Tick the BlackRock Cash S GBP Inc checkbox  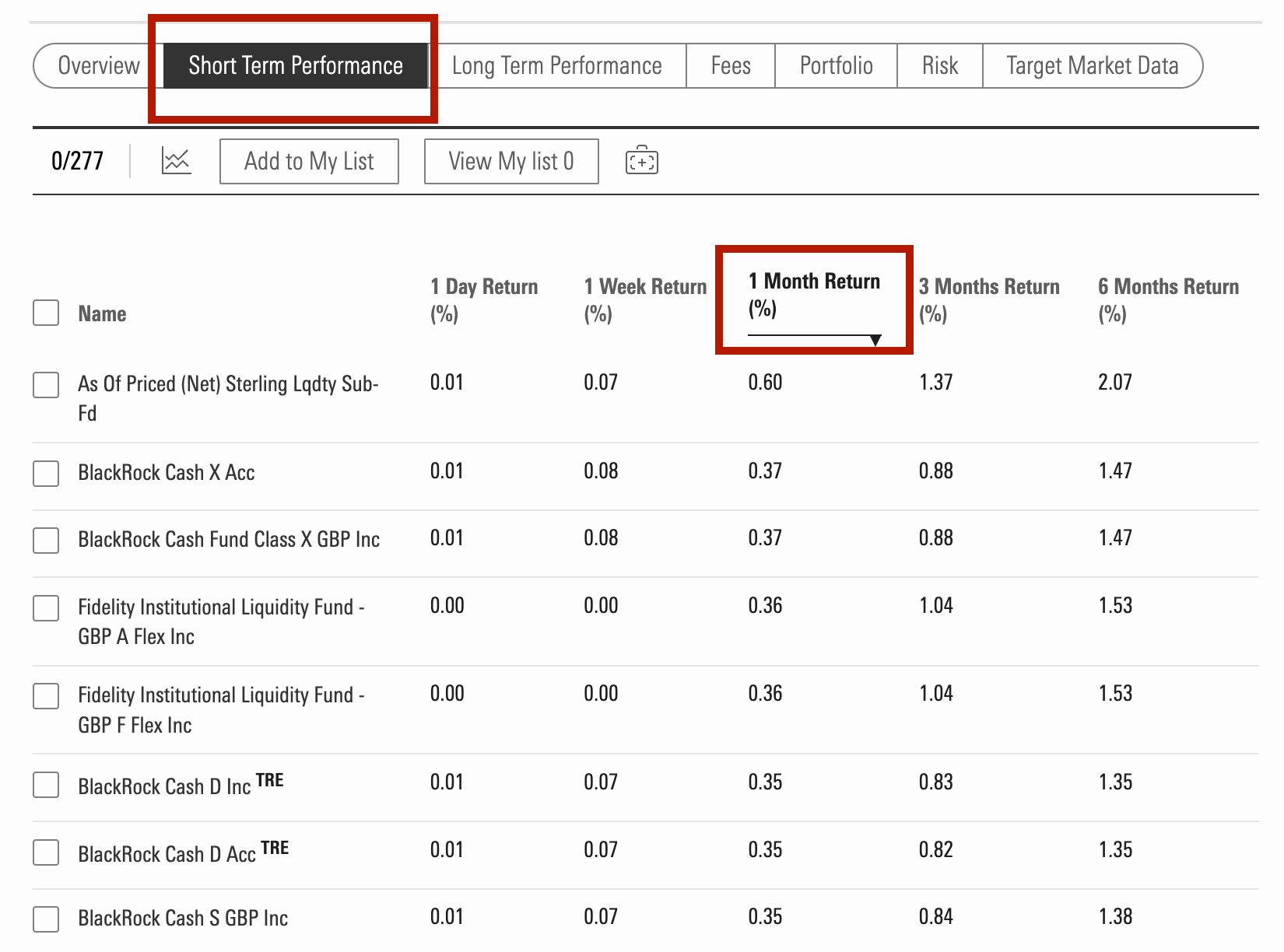[x=46, y=919]
